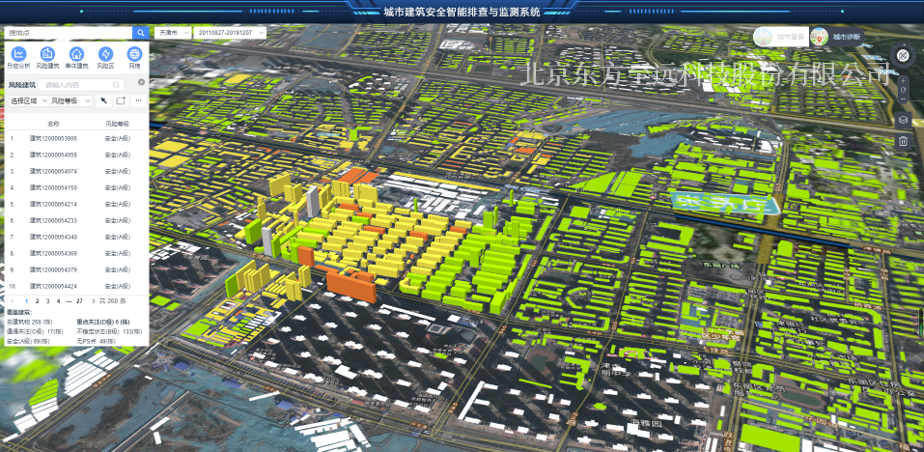924x452 pixels.
Task: Click the 值得关注(C级) 17 statistic
Action: point(34,332)
